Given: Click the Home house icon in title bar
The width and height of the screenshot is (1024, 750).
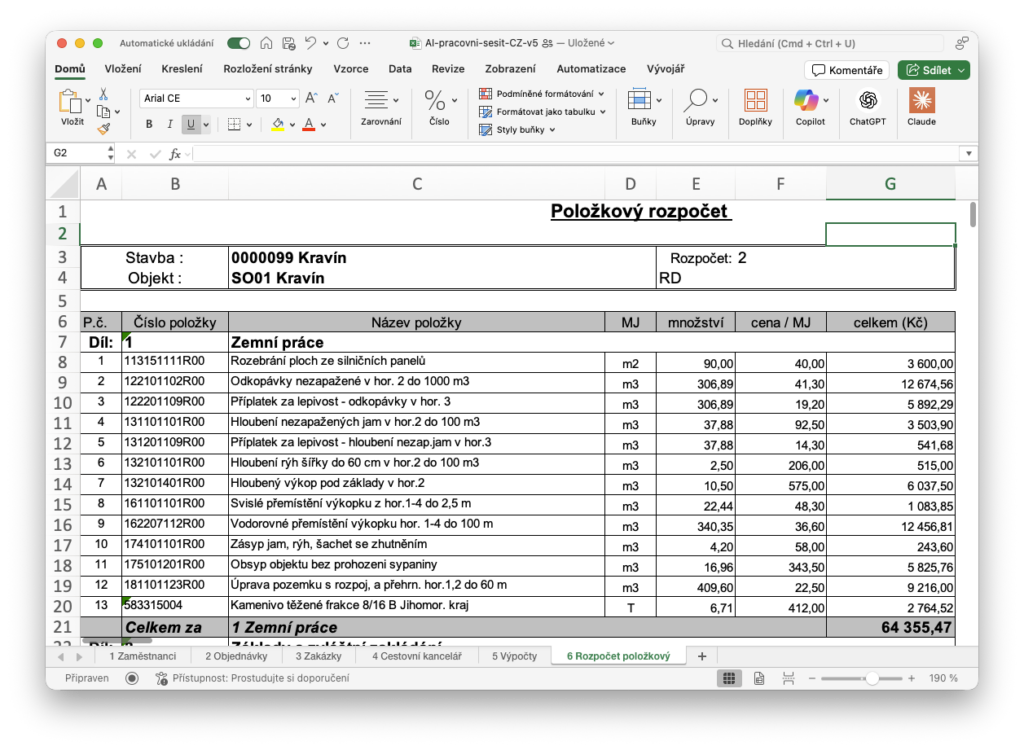Looking at the screenshot, I should 266,43.
